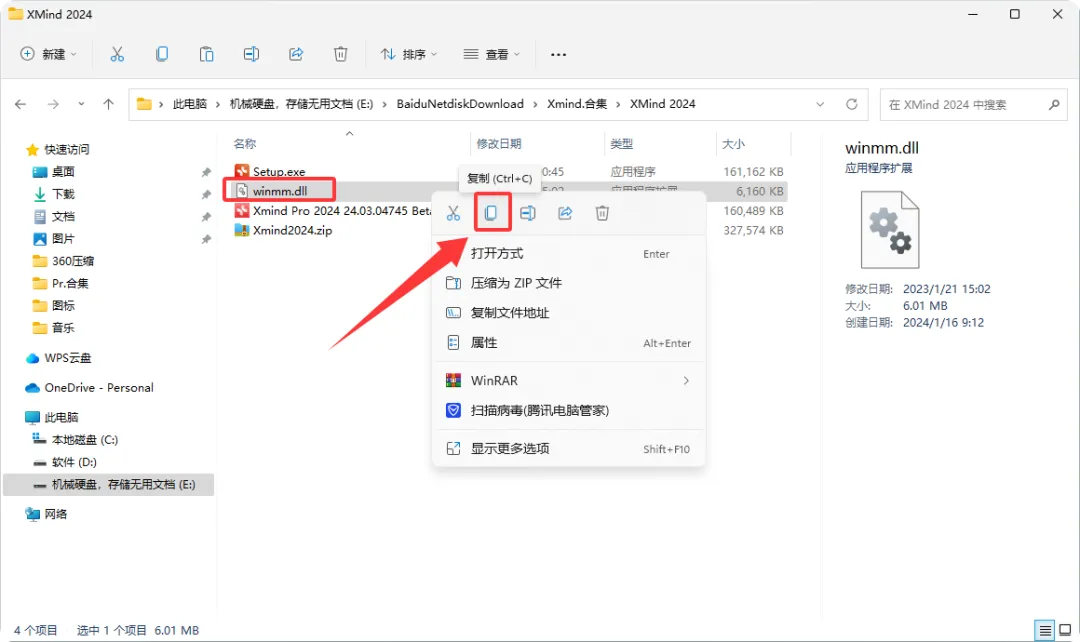Click BaiduNetdiskDownload in the breadcrumb
Image resolution: width=1080 pixels, height=642 pixels.
tap(460, 104)
